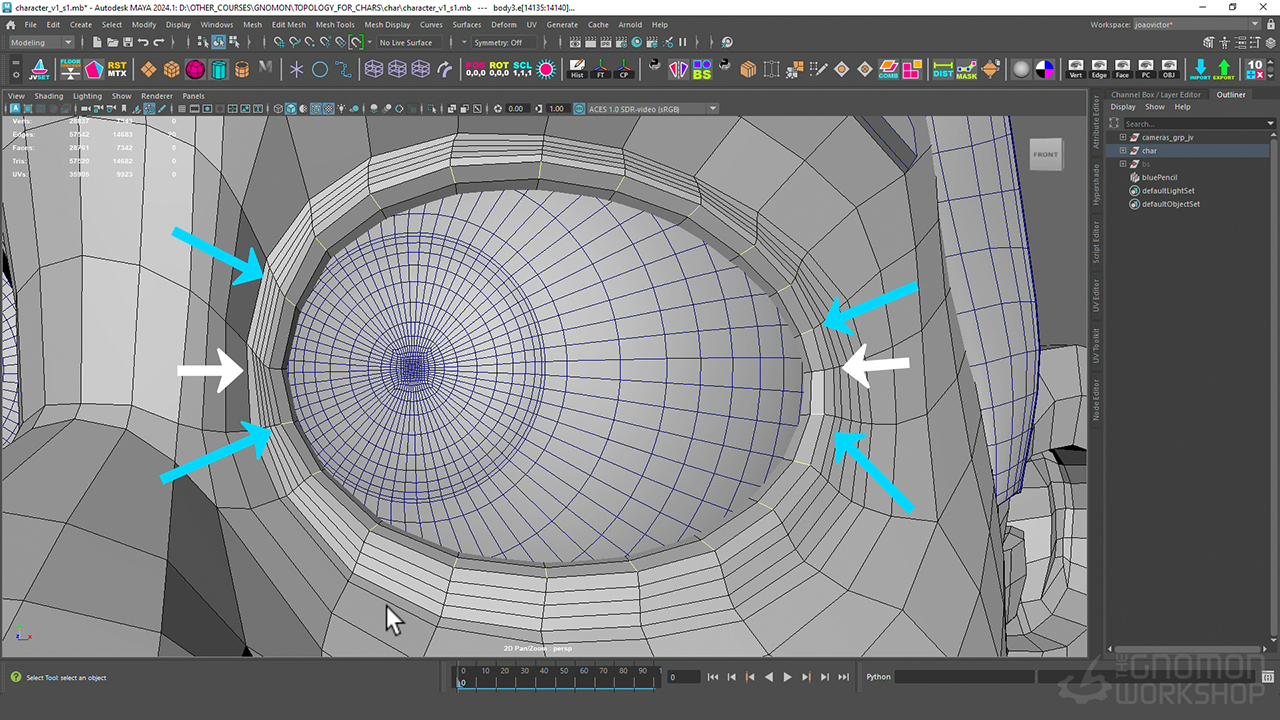The width and height of the screenshot is (1280, 720).
Task: Open the Mesh Tools menu
Action: click(x=335, y=25)
